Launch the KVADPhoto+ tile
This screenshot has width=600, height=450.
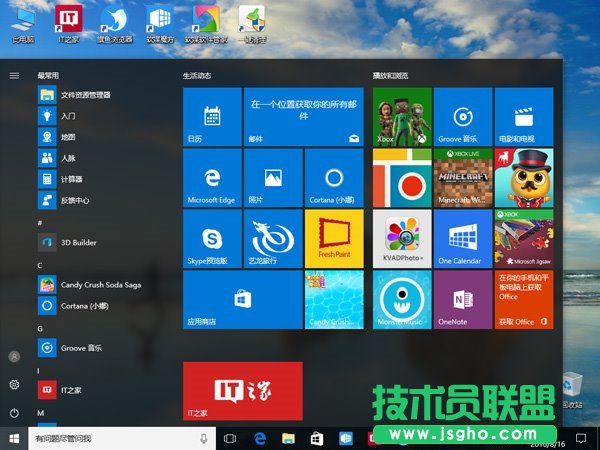point(402,239)
